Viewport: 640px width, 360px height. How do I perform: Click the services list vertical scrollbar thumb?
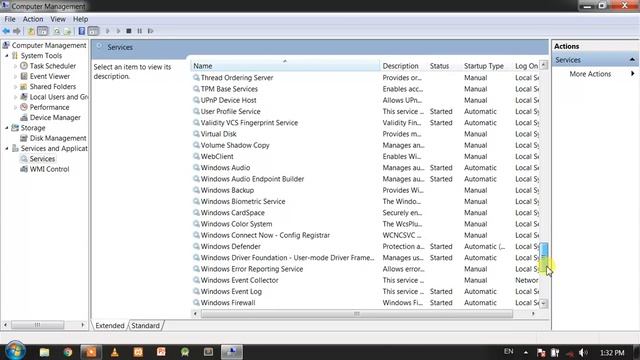click(544, 257)
